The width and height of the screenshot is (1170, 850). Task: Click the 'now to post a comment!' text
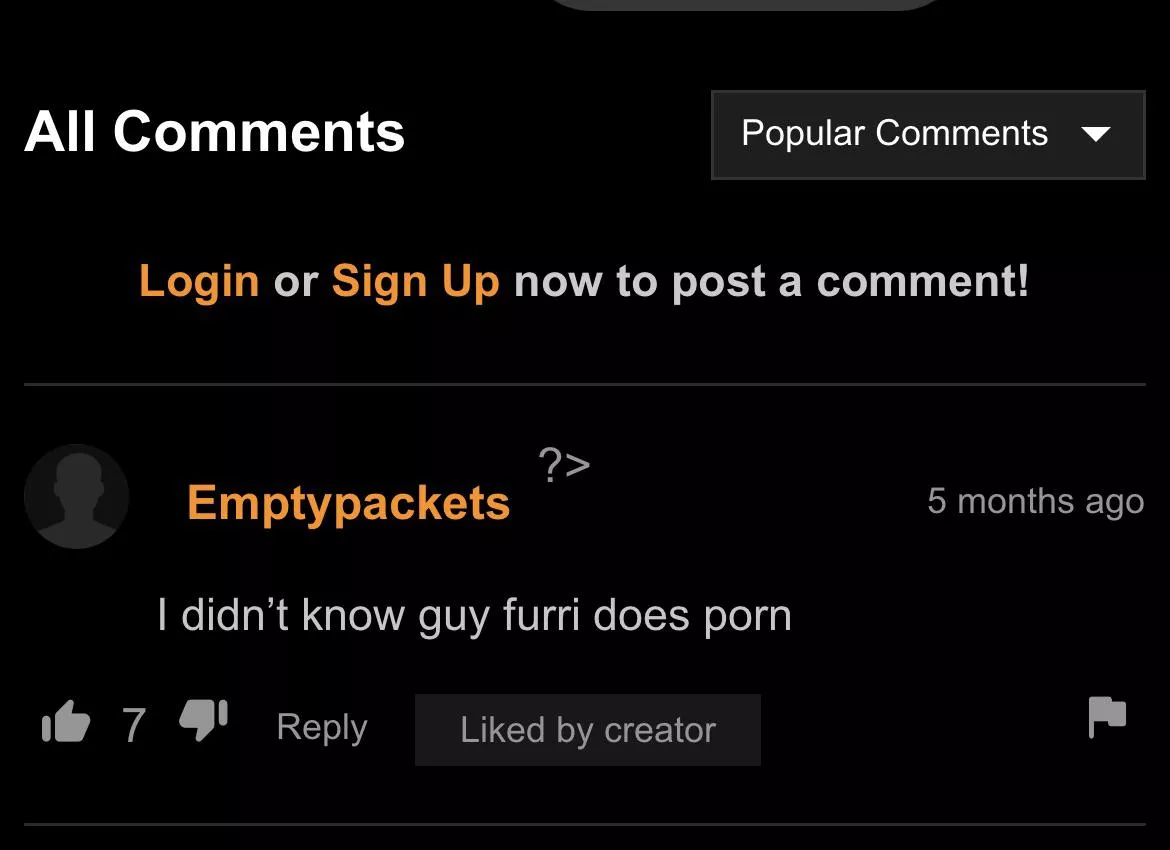[772, 282]
